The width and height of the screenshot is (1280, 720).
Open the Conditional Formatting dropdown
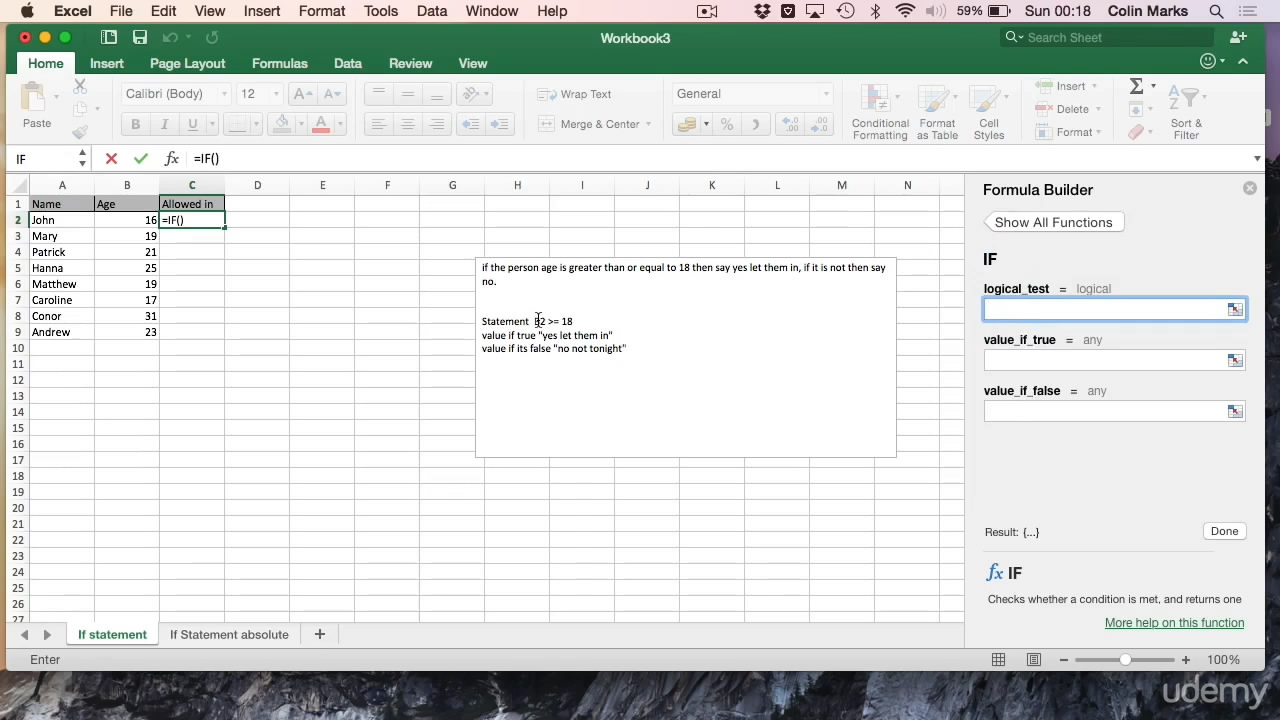click(879, 111)
